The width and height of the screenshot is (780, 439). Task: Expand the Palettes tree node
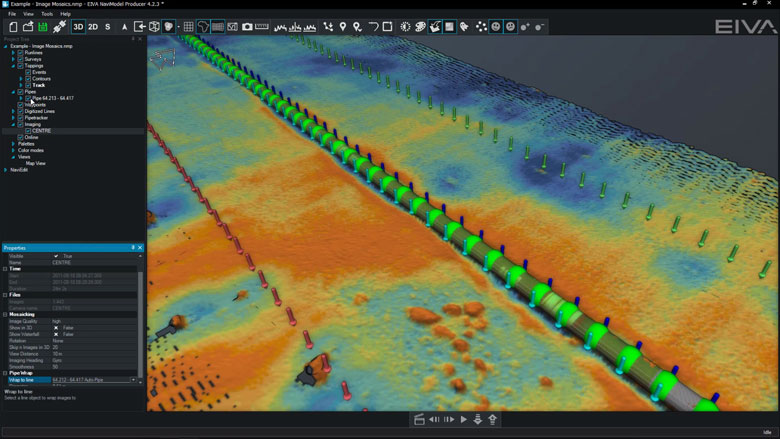coord(13,144)
